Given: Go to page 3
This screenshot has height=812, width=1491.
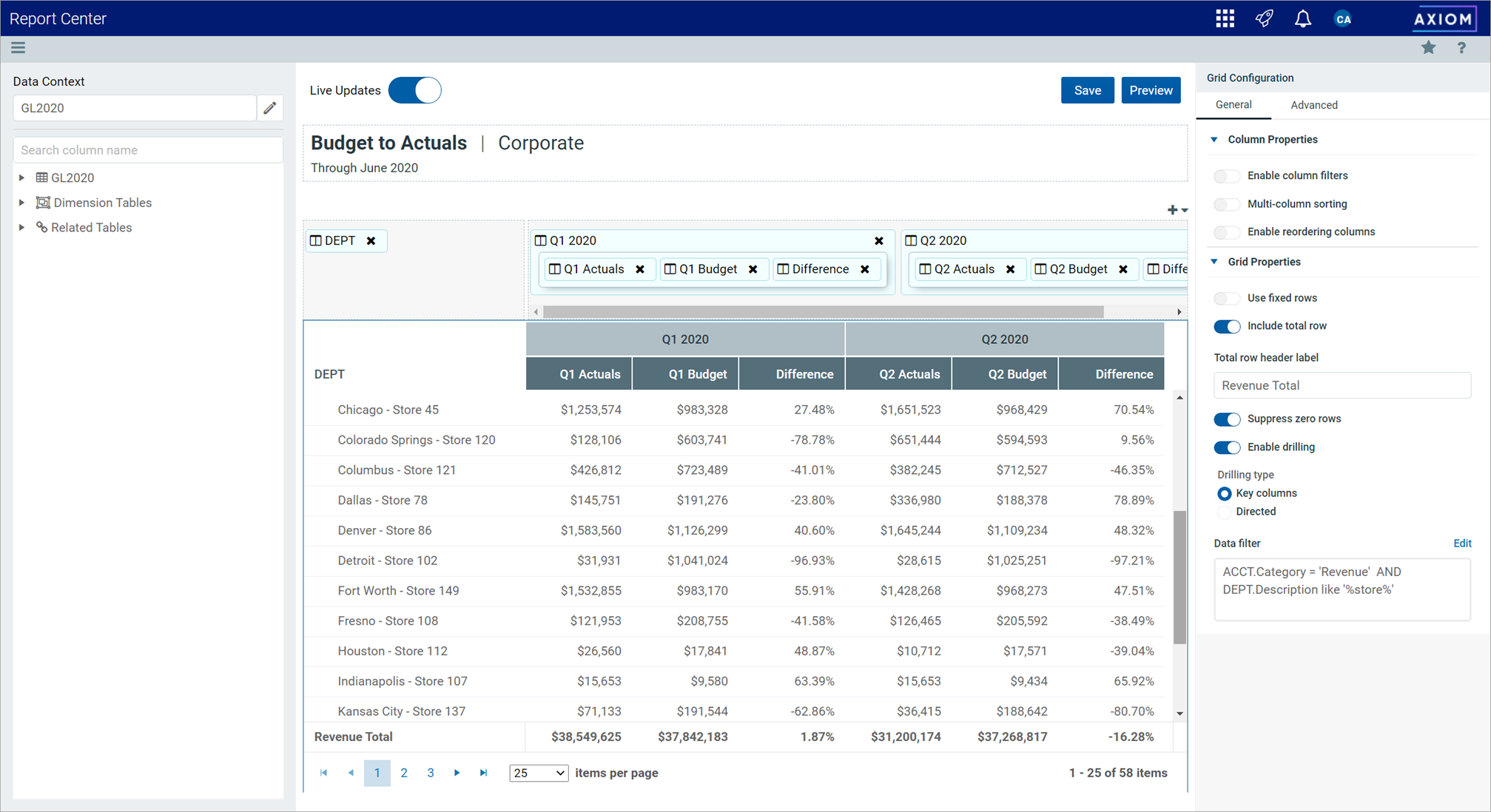Looking at the screenshot, I should pos(431,773).
